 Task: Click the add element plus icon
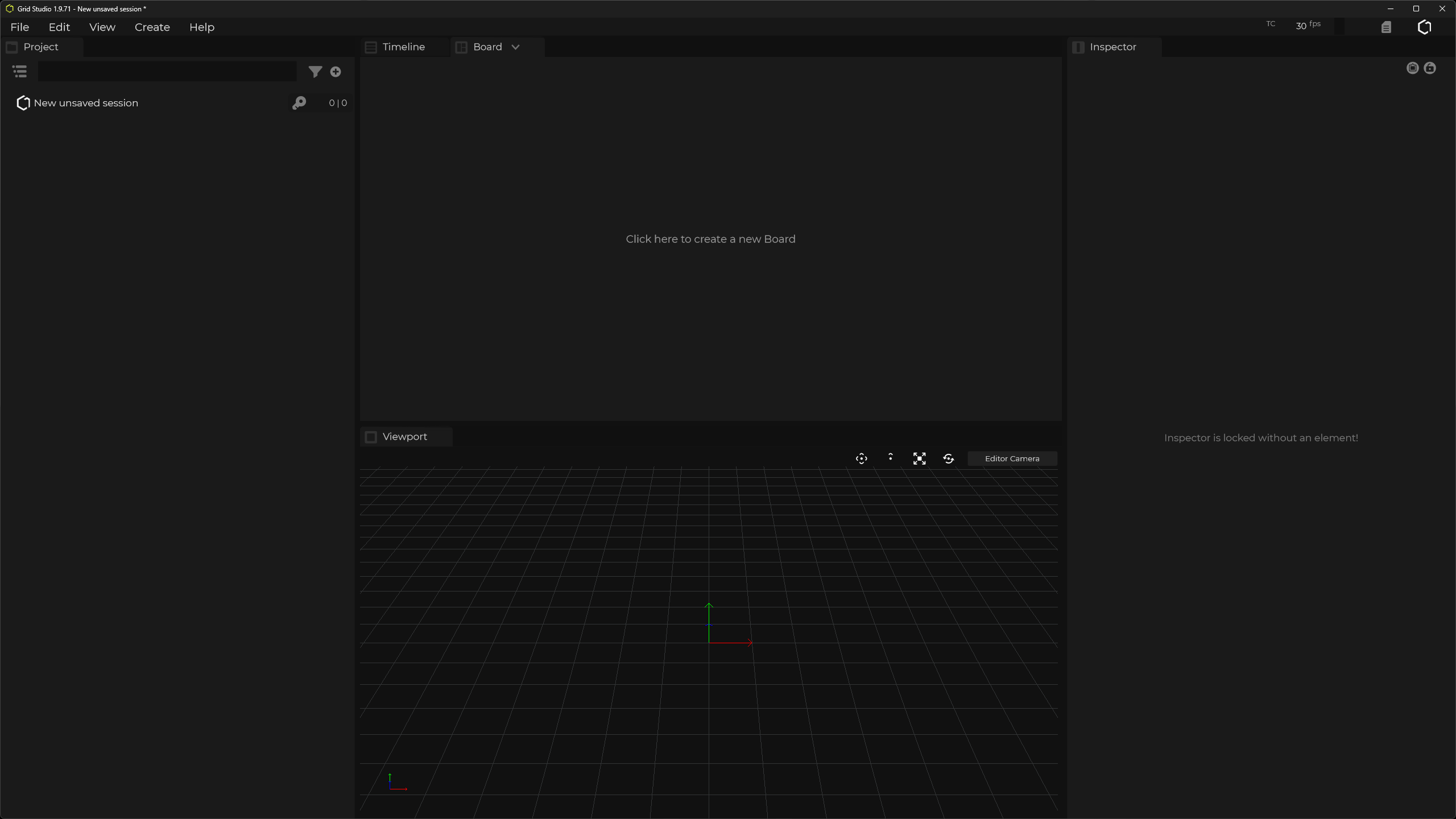pyautogui.click(x=336, y=72)
